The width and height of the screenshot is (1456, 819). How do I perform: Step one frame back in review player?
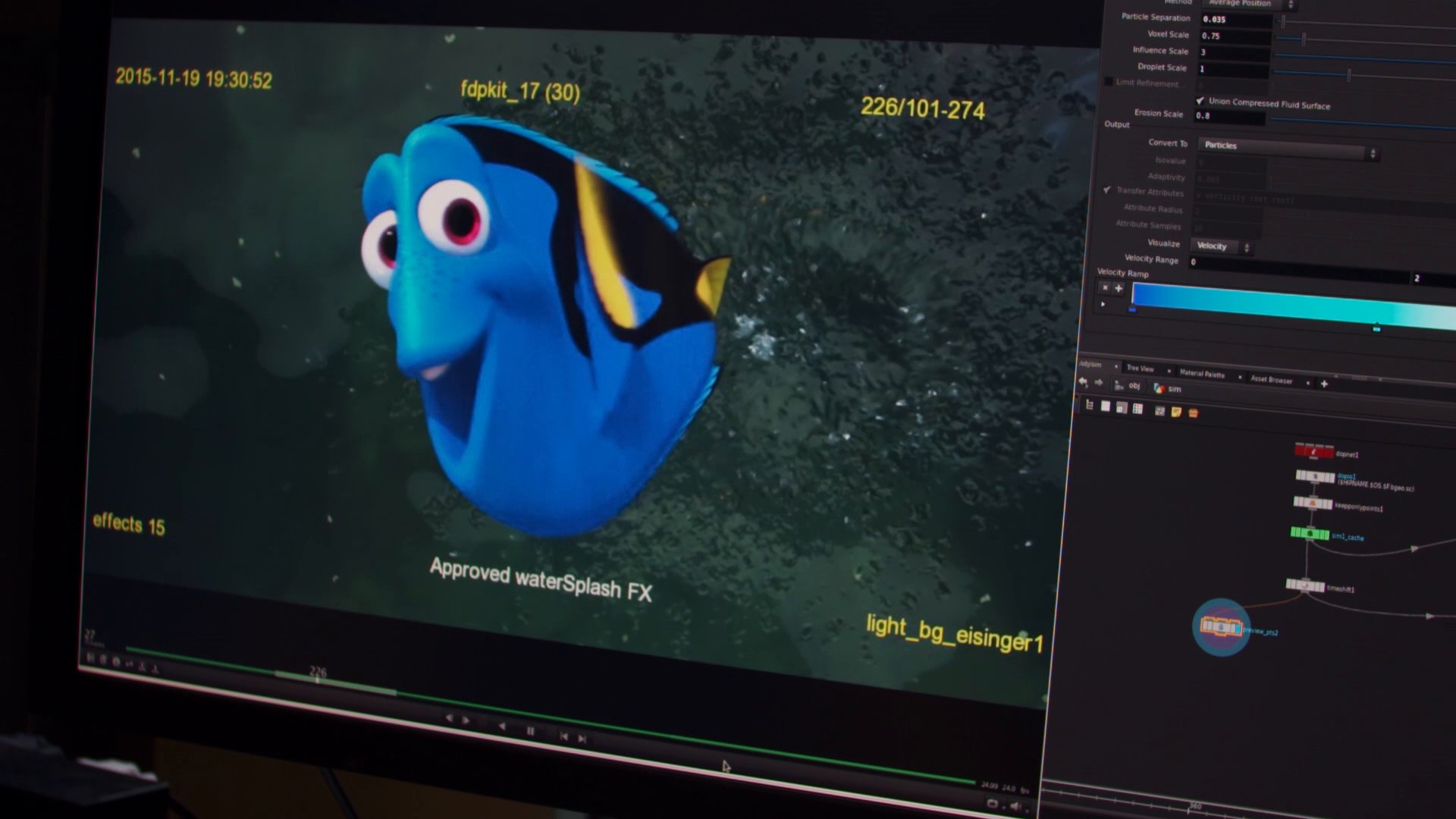[449, 717]
